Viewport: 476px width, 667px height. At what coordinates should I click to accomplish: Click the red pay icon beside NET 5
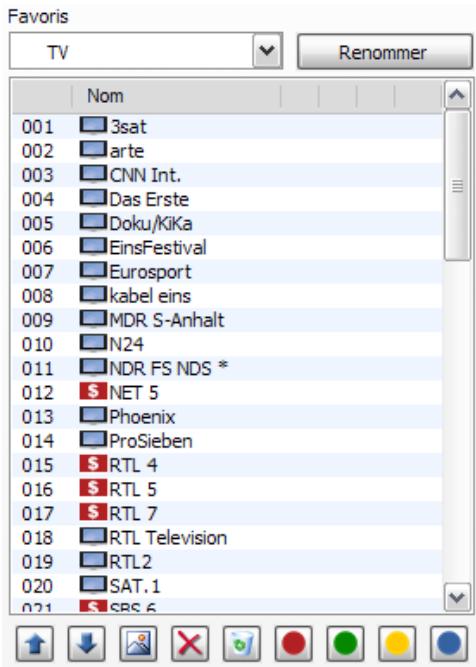(x=93, y=391)
